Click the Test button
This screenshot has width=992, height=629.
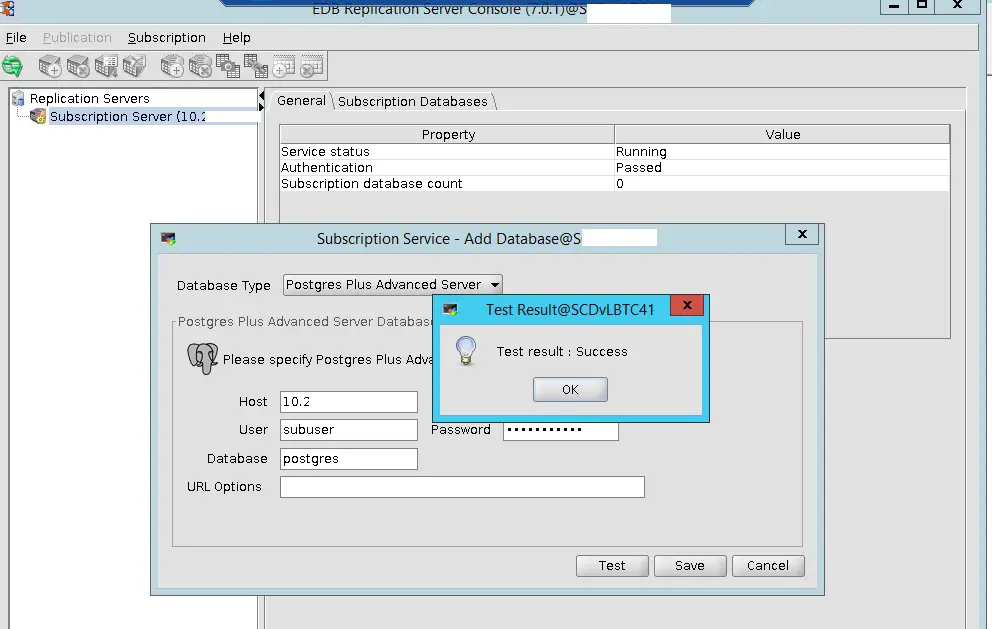pos(612,566)
